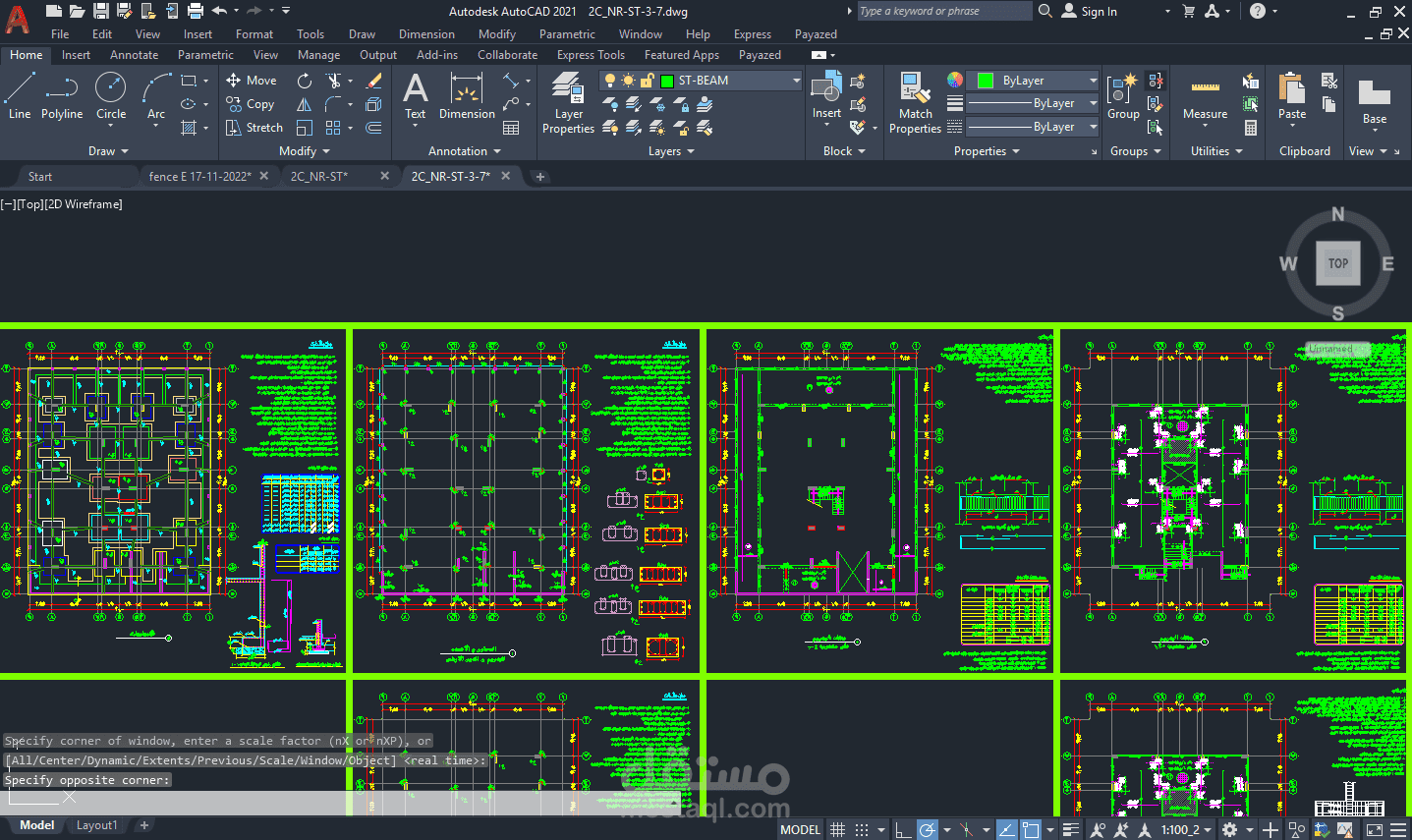Click the keyword search input field
1412x840 pixels.
(x=943, y=11)
